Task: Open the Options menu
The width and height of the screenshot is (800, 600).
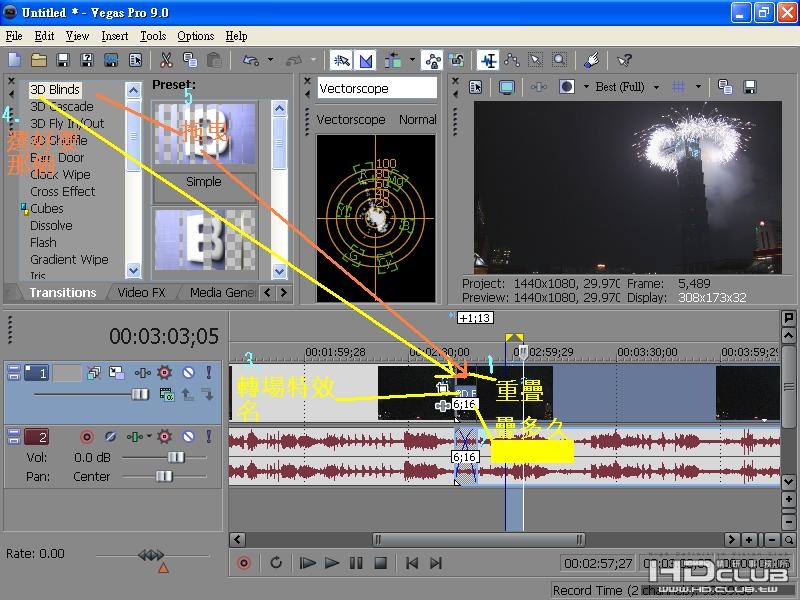Action: point(195,36)
